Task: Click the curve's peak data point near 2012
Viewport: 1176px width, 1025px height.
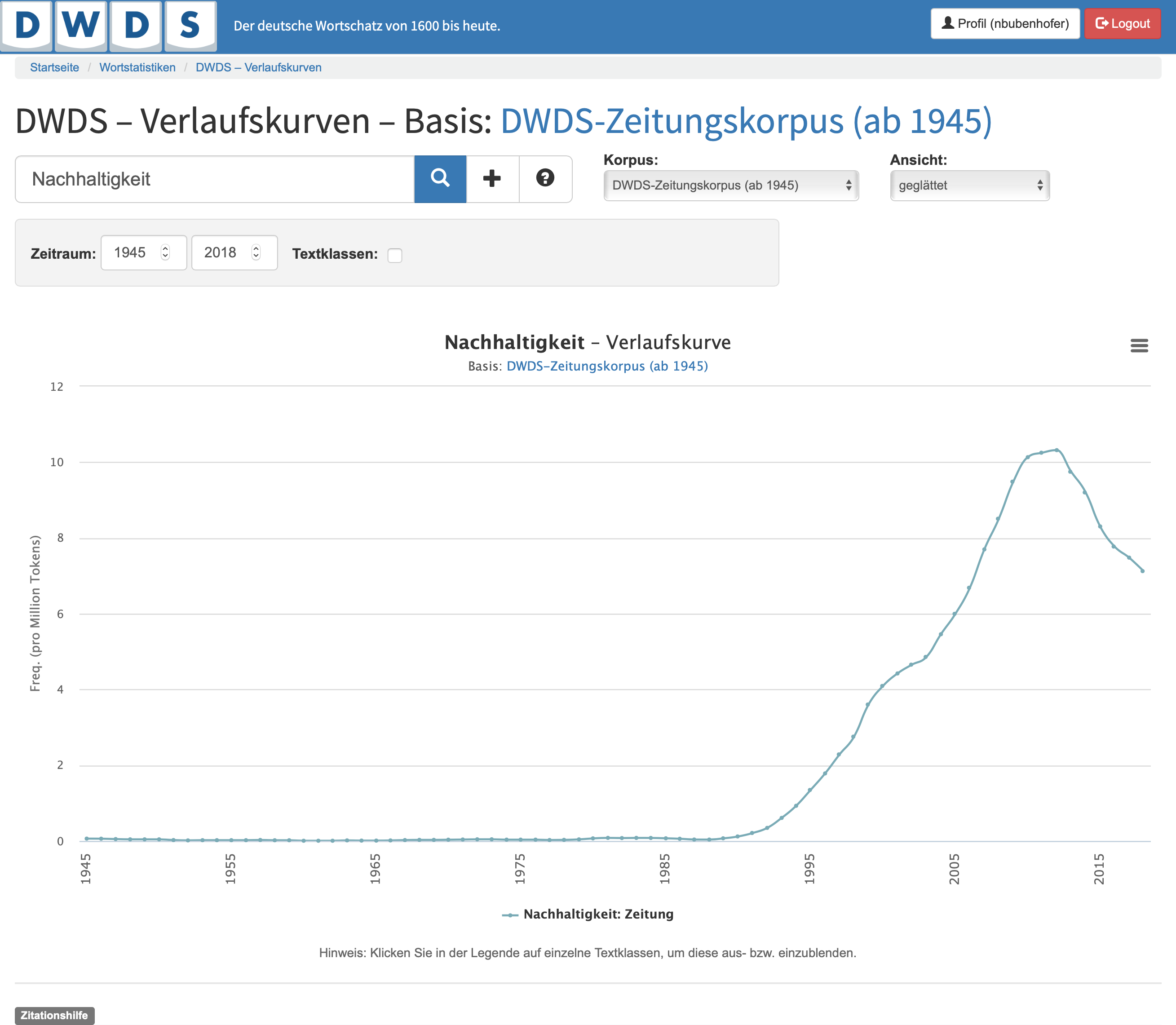Action: pyautogui.click(x=1057, y=450)
